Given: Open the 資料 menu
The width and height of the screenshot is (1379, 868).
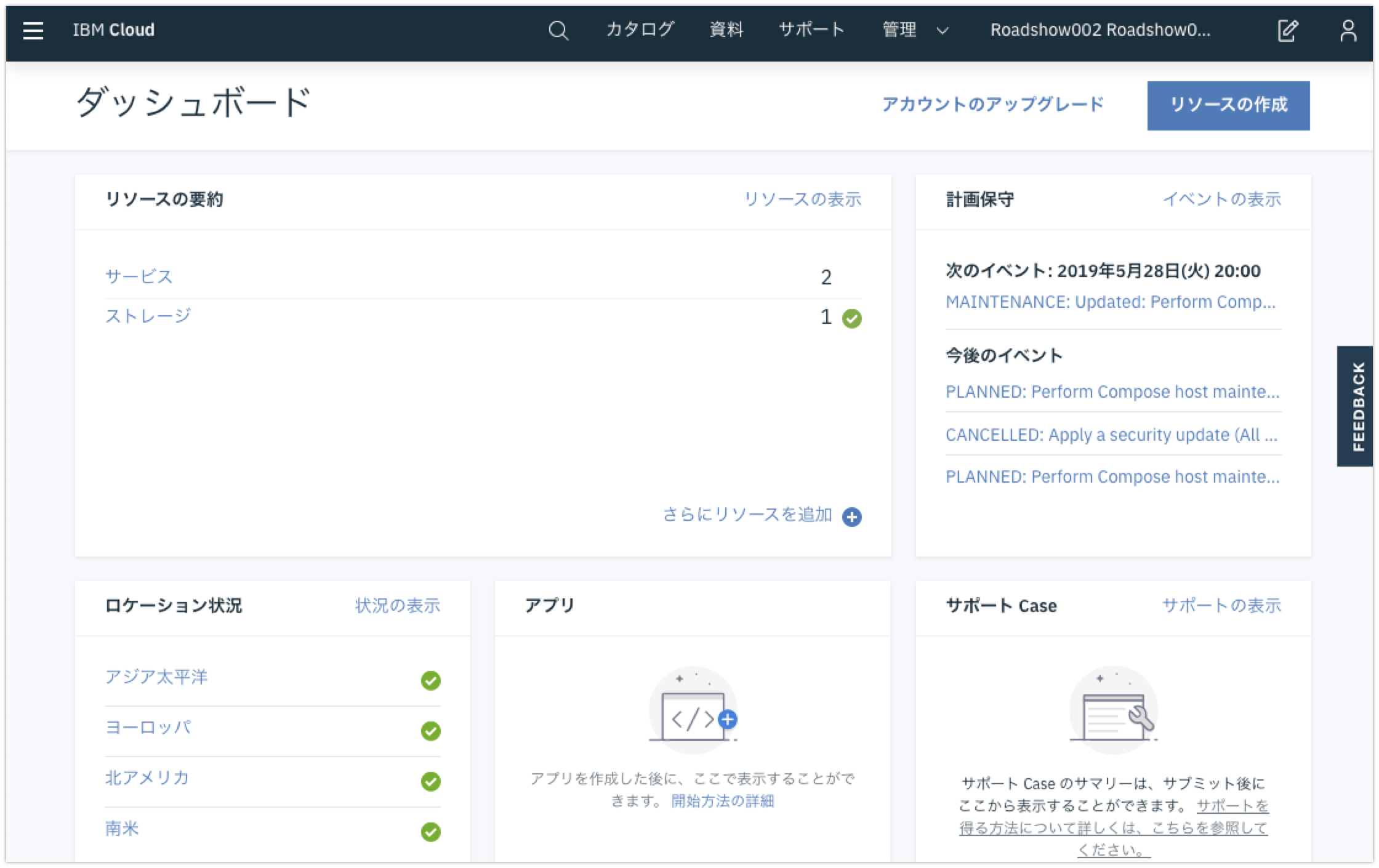Looking at the screenshot, I should click(726, 30).
